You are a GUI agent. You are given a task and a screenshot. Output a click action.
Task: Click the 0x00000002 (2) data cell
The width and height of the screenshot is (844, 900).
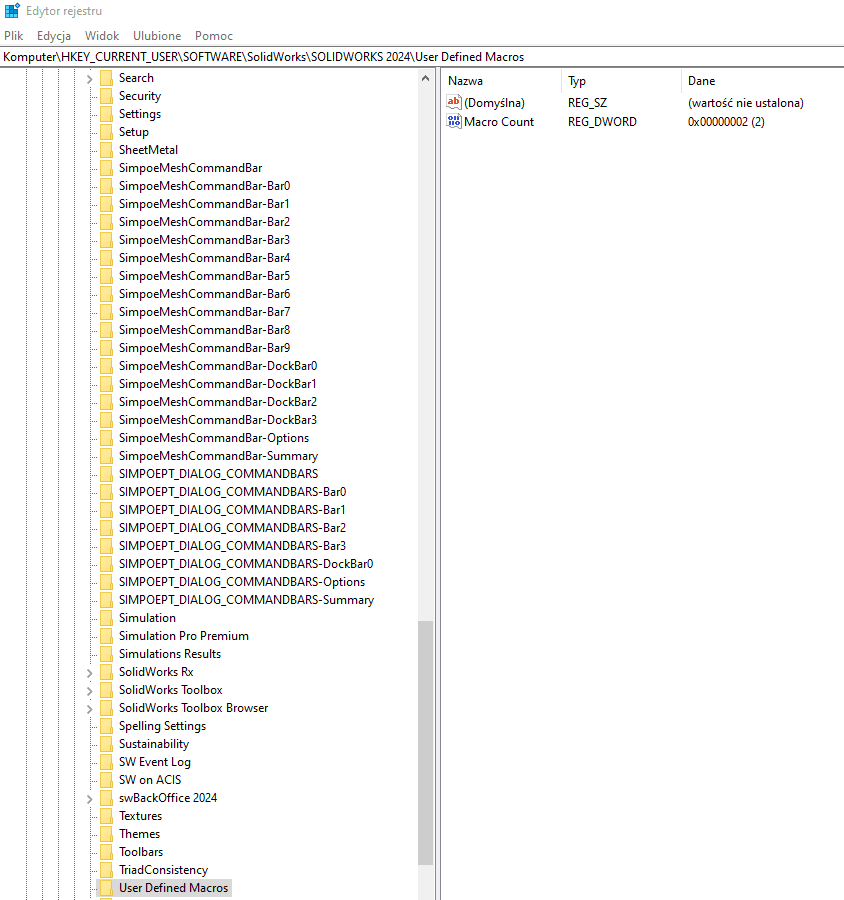726,122
